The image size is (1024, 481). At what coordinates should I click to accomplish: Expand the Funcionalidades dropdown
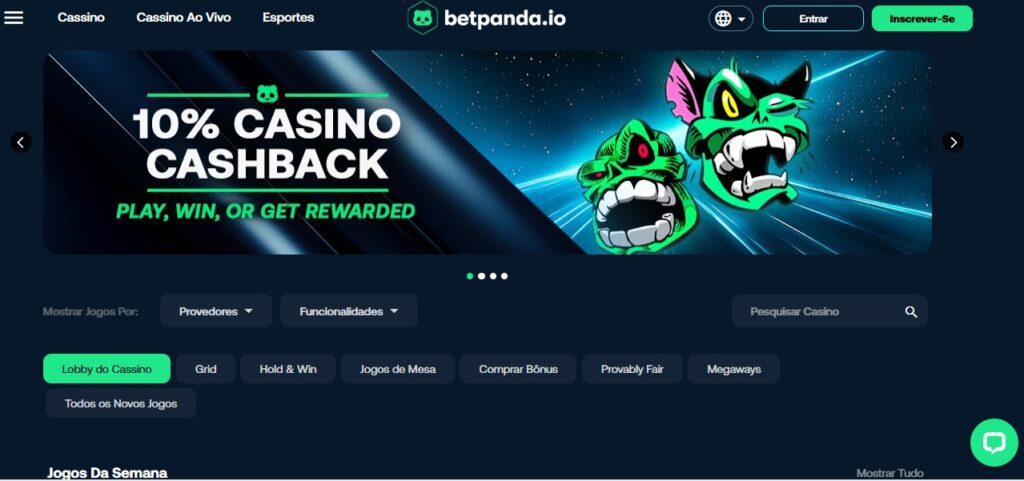(x=349, y=311)
